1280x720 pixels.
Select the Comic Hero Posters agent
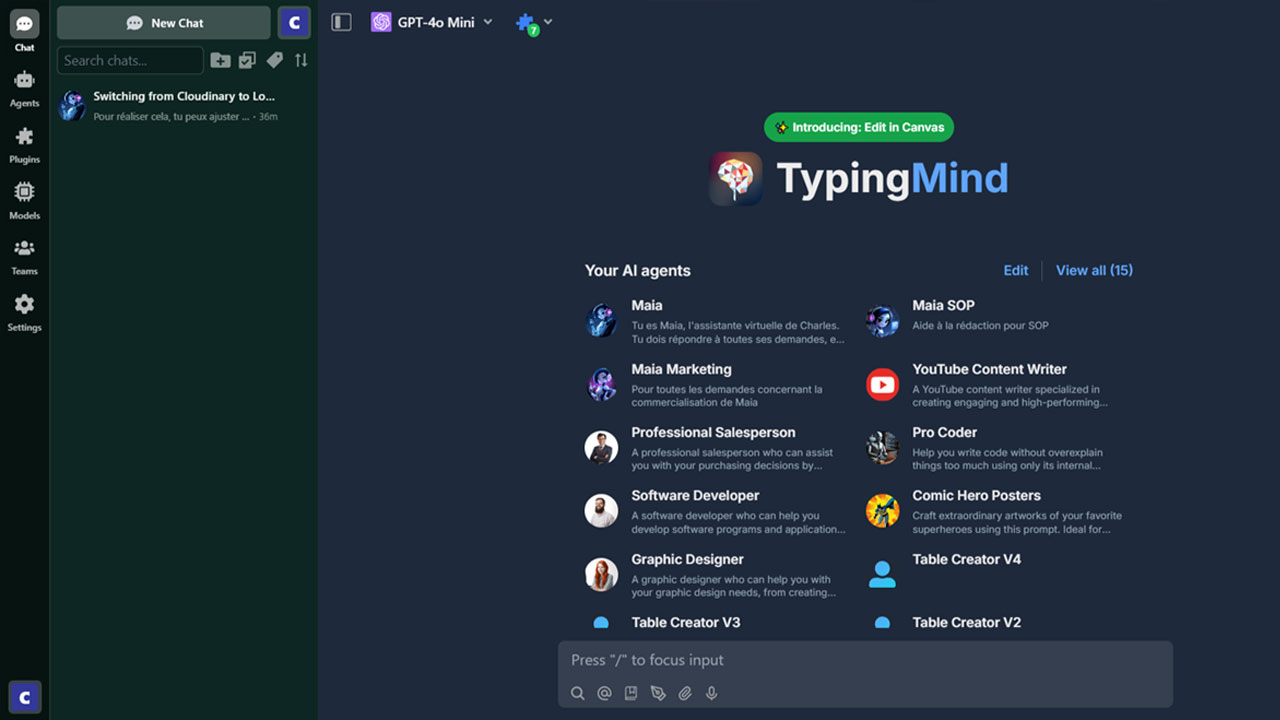tap(997, 511)
